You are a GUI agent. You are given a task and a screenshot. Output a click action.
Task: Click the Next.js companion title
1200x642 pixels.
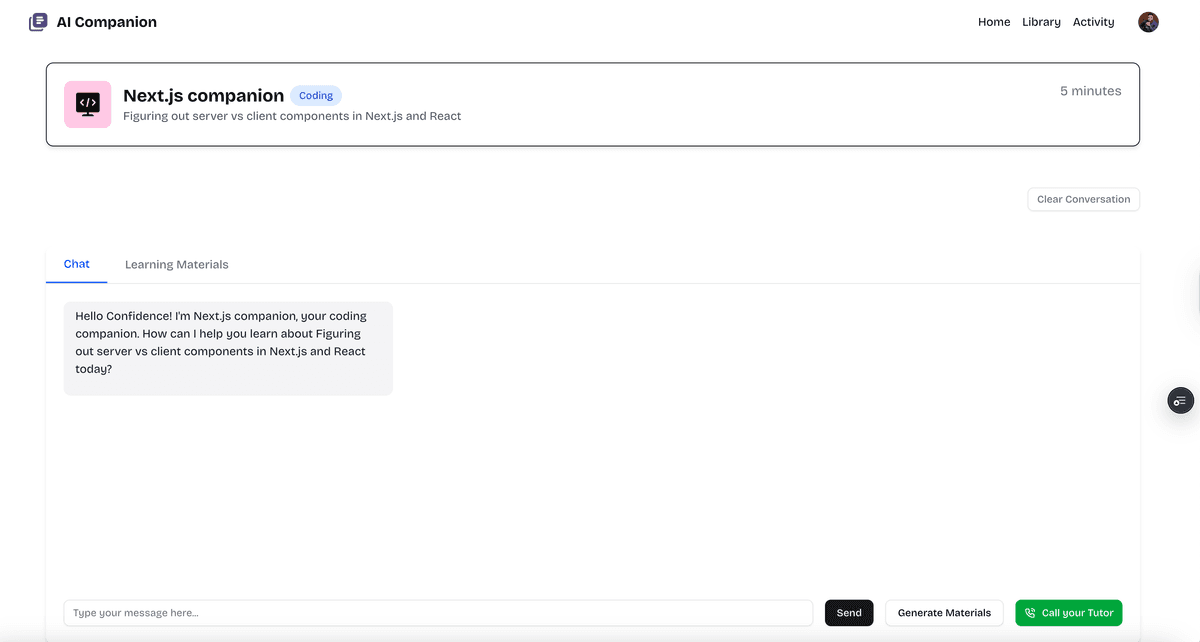(204, 96)
